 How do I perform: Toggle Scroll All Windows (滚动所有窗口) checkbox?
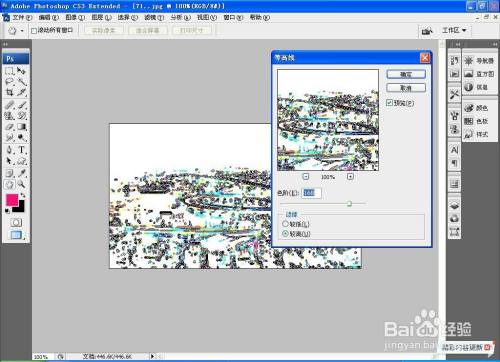[x=34, y=31]
